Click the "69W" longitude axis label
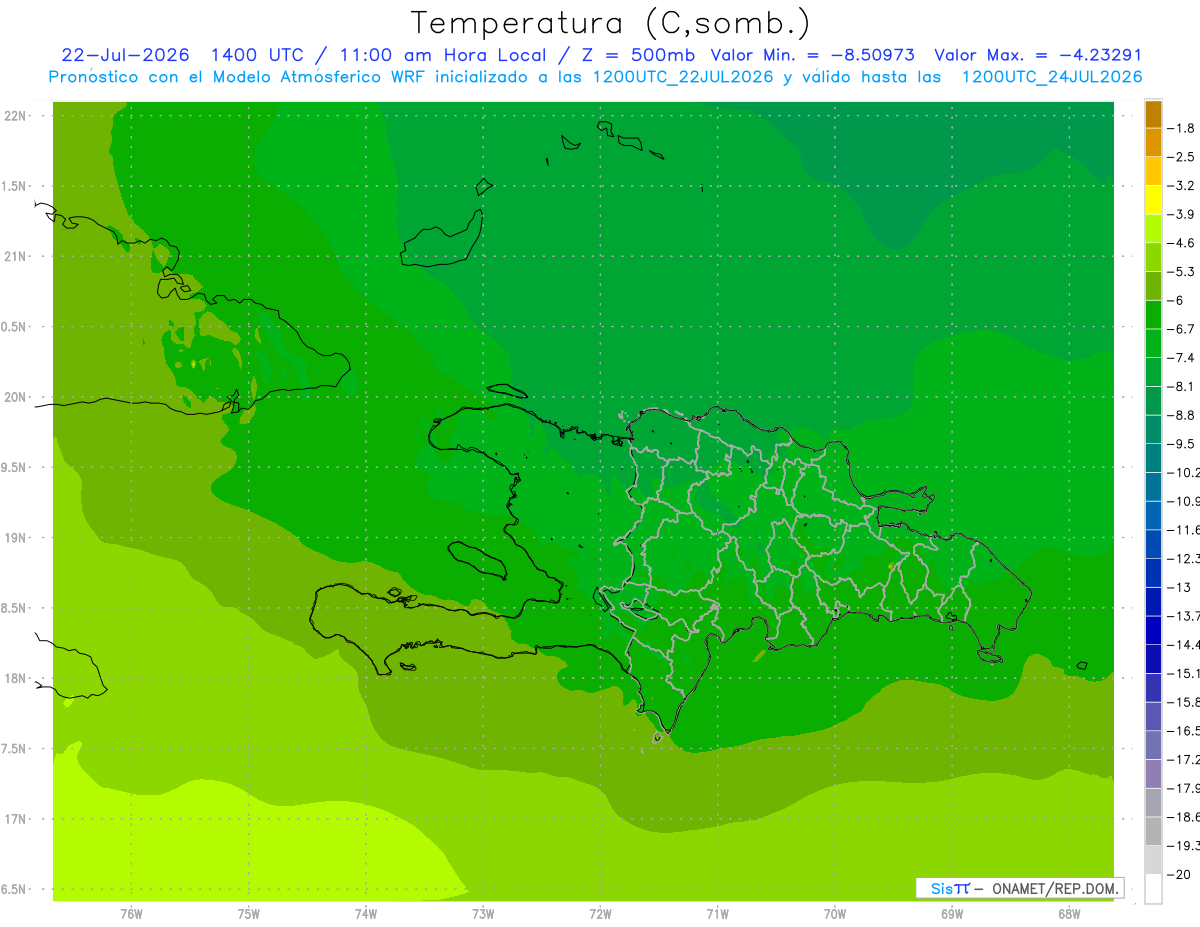The height and width of the screenshot is (927, 1200). (952, 914)
